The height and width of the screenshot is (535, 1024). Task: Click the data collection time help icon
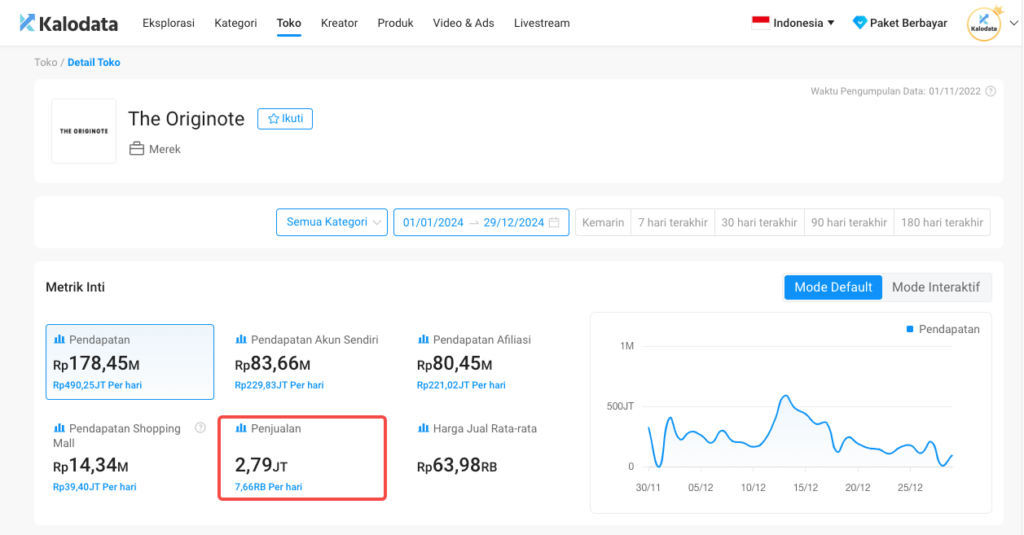[990, 91]
